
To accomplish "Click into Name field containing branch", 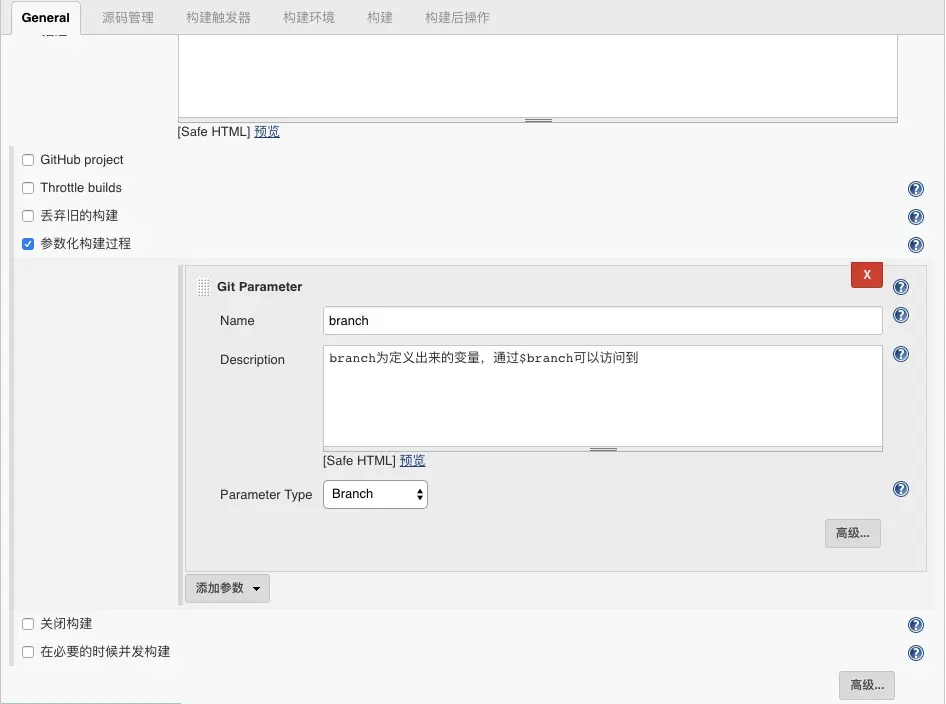I will [x=603, y=320].
